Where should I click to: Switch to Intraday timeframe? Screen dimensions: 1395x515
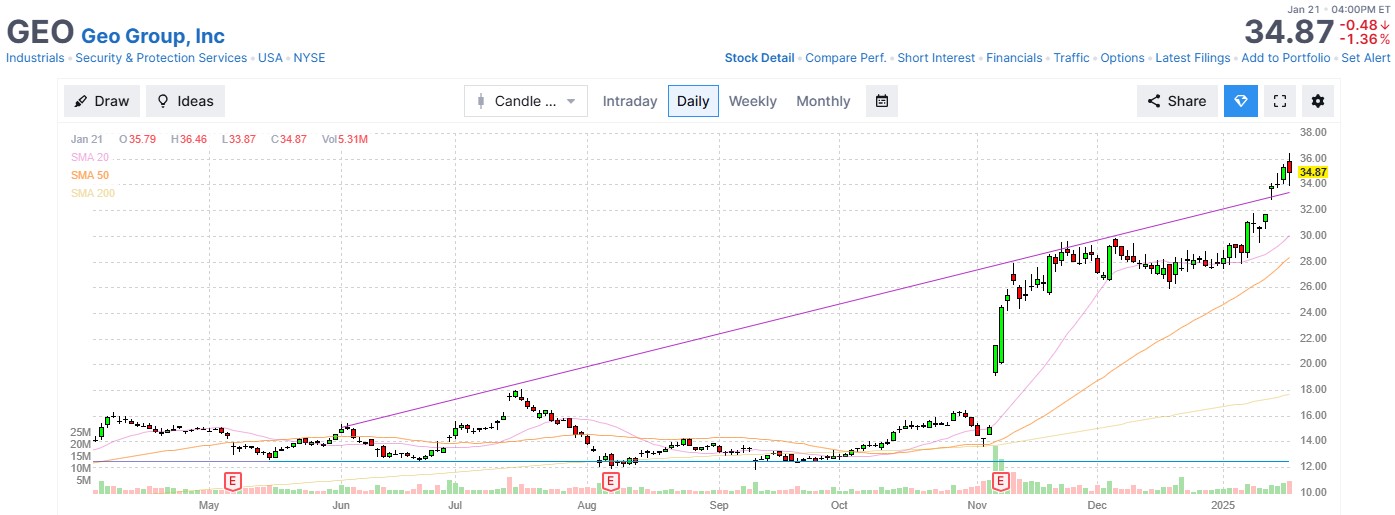point(630,101)
